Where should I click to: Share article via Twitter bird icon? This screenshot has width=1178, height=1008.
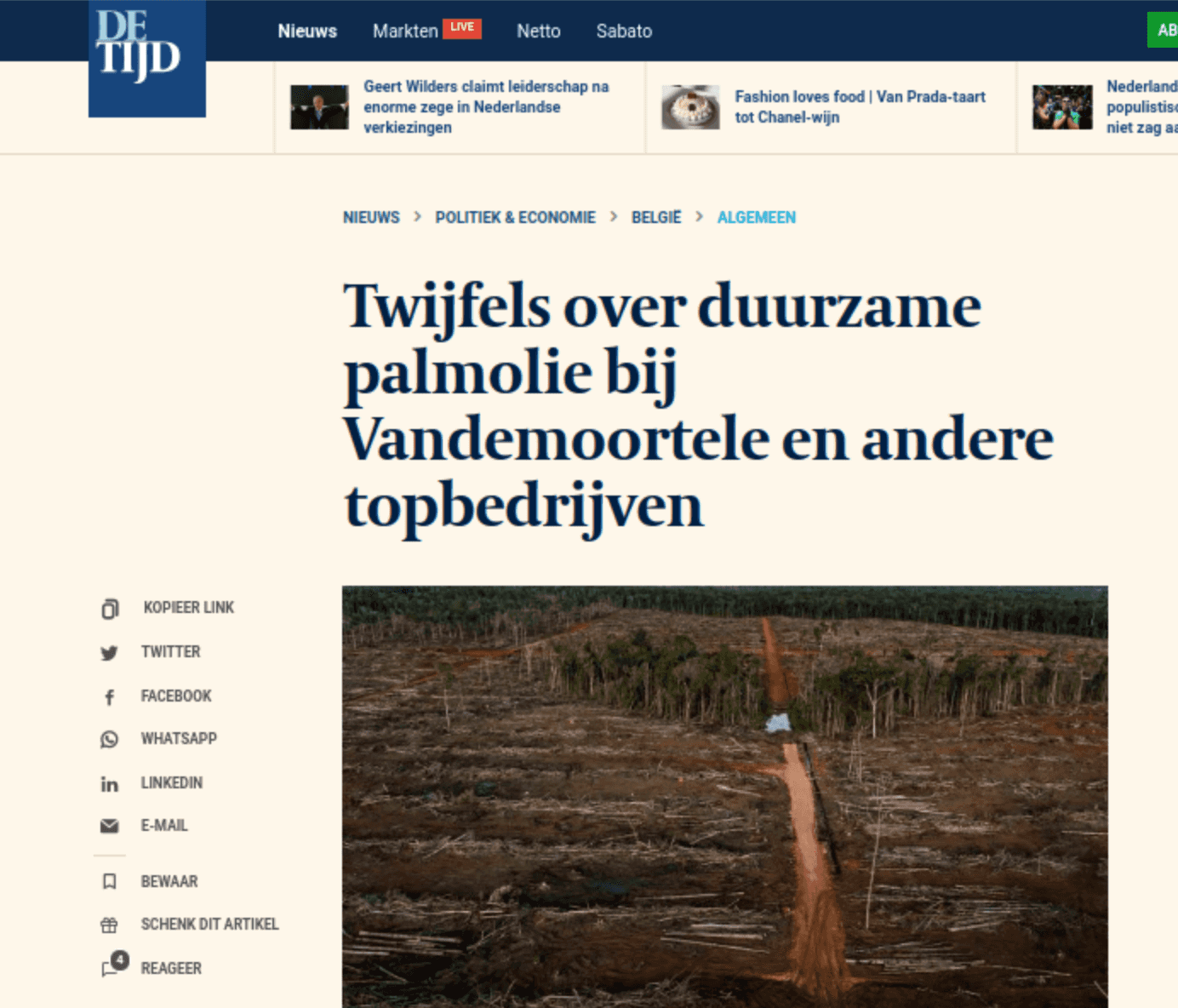(x=109, y=653)
